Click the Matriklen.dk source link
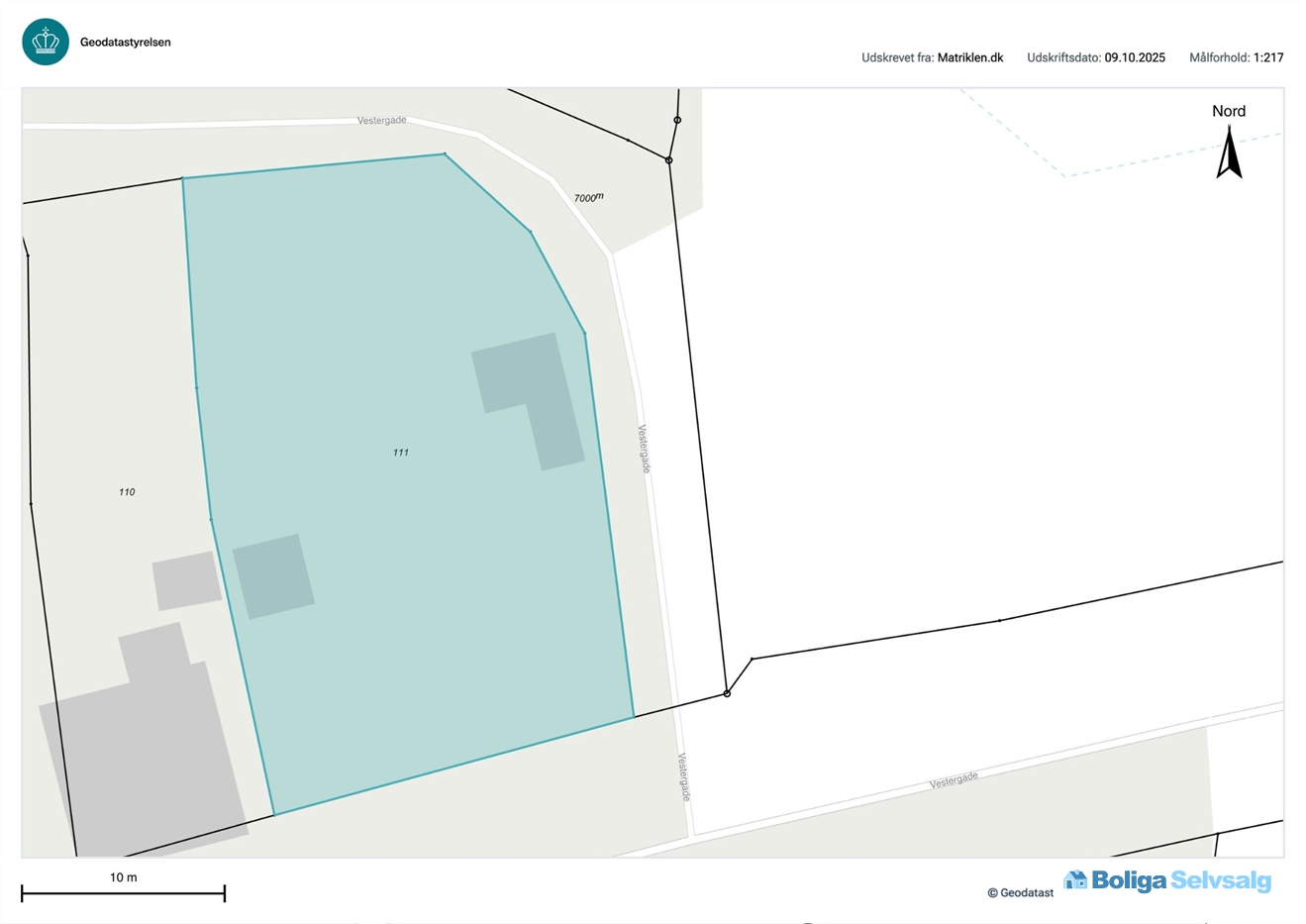Viewport: 1306px width, 924px height. click(x=969, y=57)
